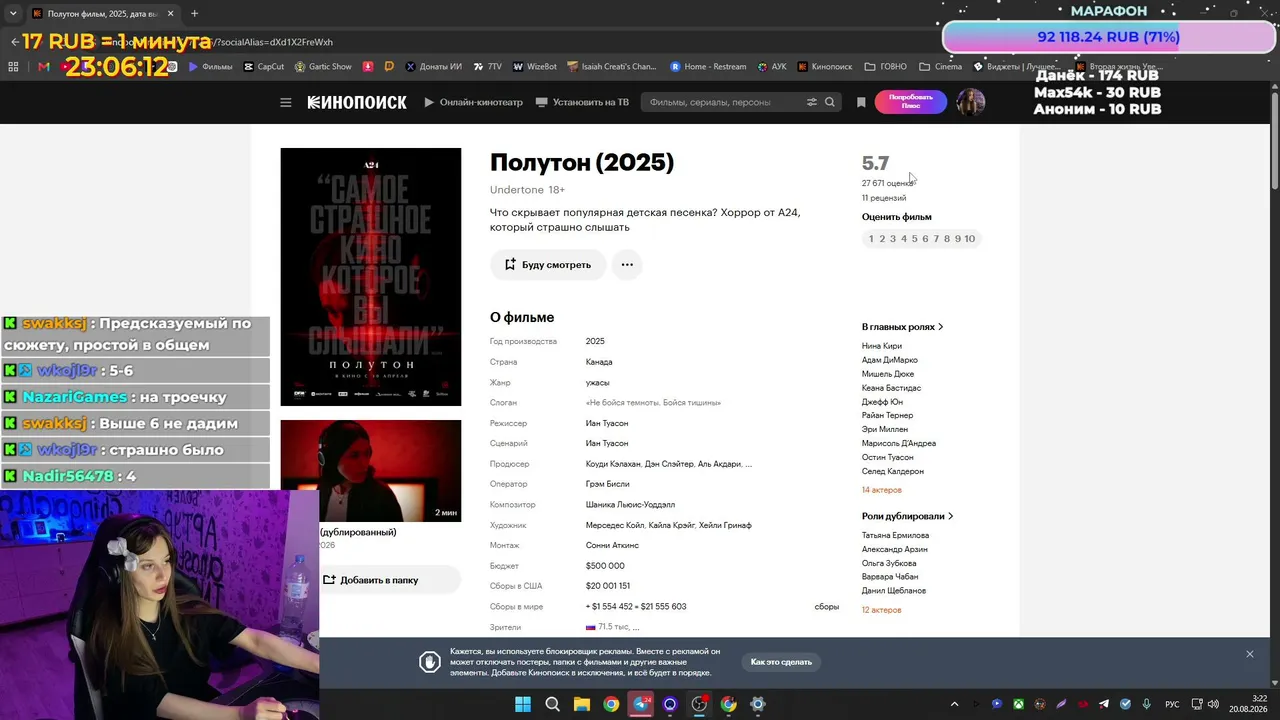Expand the В главных ролях section
Viewport: 1280px width, 720px height.
pos(903,327)
